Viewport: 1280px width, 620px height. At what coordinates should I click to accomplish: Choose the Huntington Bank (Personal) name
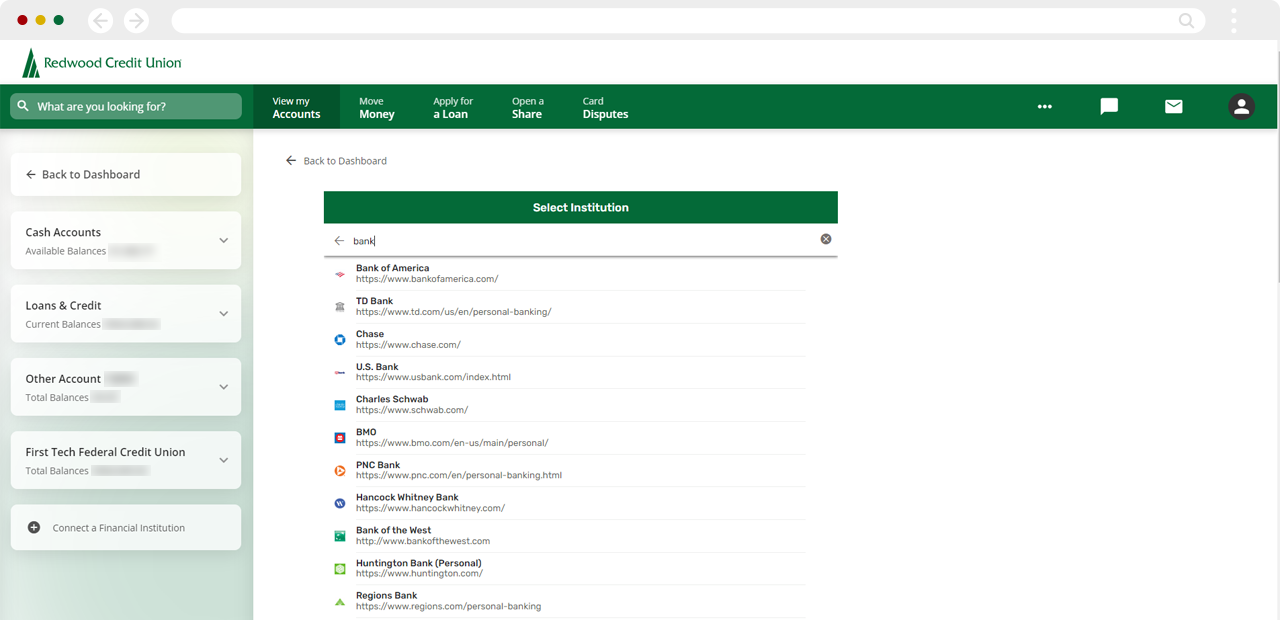(419, 563)
